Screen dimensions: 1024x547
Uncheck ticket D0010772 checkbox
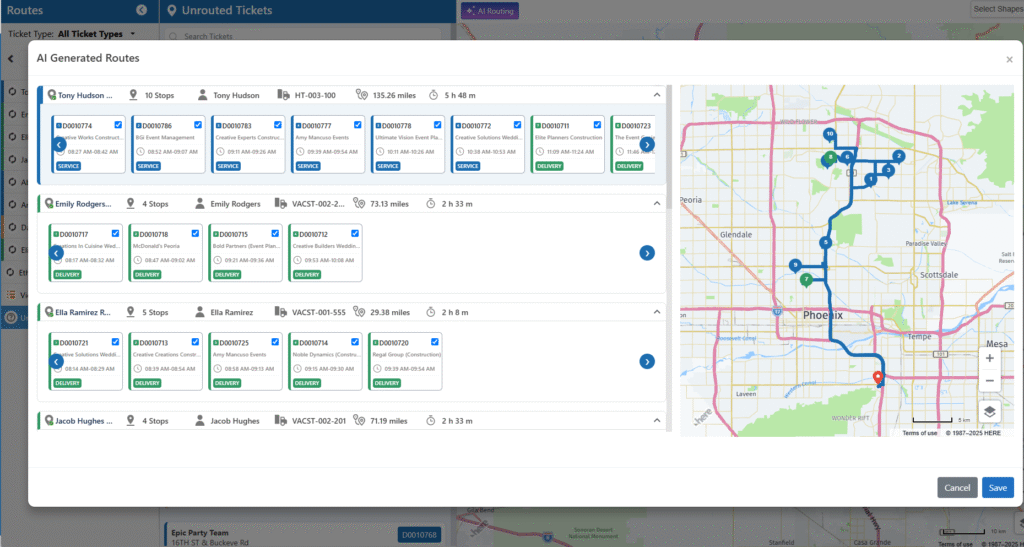coord(517,125)
